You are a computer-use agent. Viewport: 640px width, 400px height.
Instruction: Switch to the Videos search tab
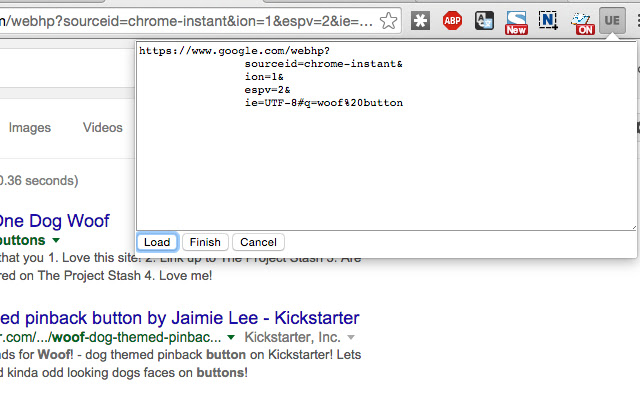(x=103, y=127)
